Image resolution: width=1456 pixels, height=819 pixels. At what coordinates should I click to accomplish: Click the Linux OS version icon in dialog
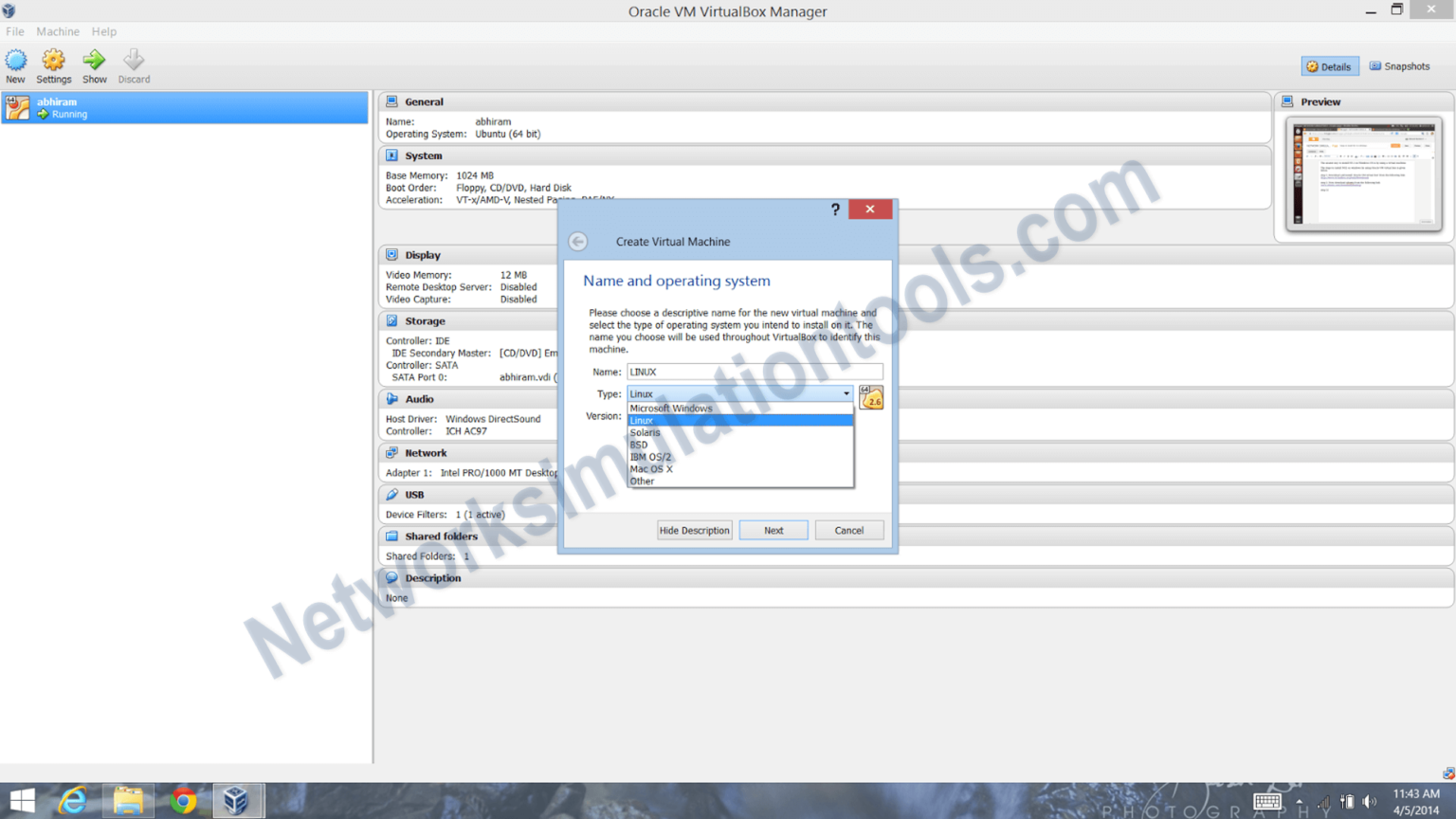pos(870,397)
